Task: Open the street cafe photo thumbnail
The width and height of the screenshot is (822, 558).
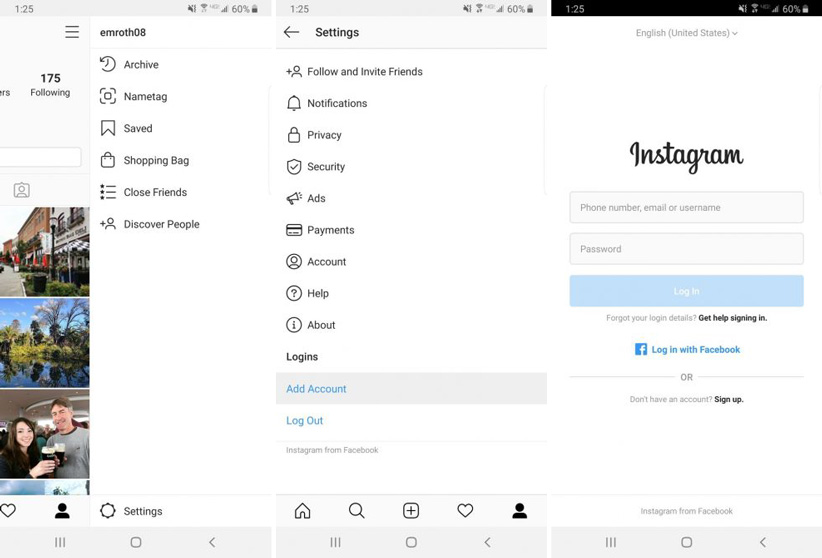Action: [x=45, y=252]
